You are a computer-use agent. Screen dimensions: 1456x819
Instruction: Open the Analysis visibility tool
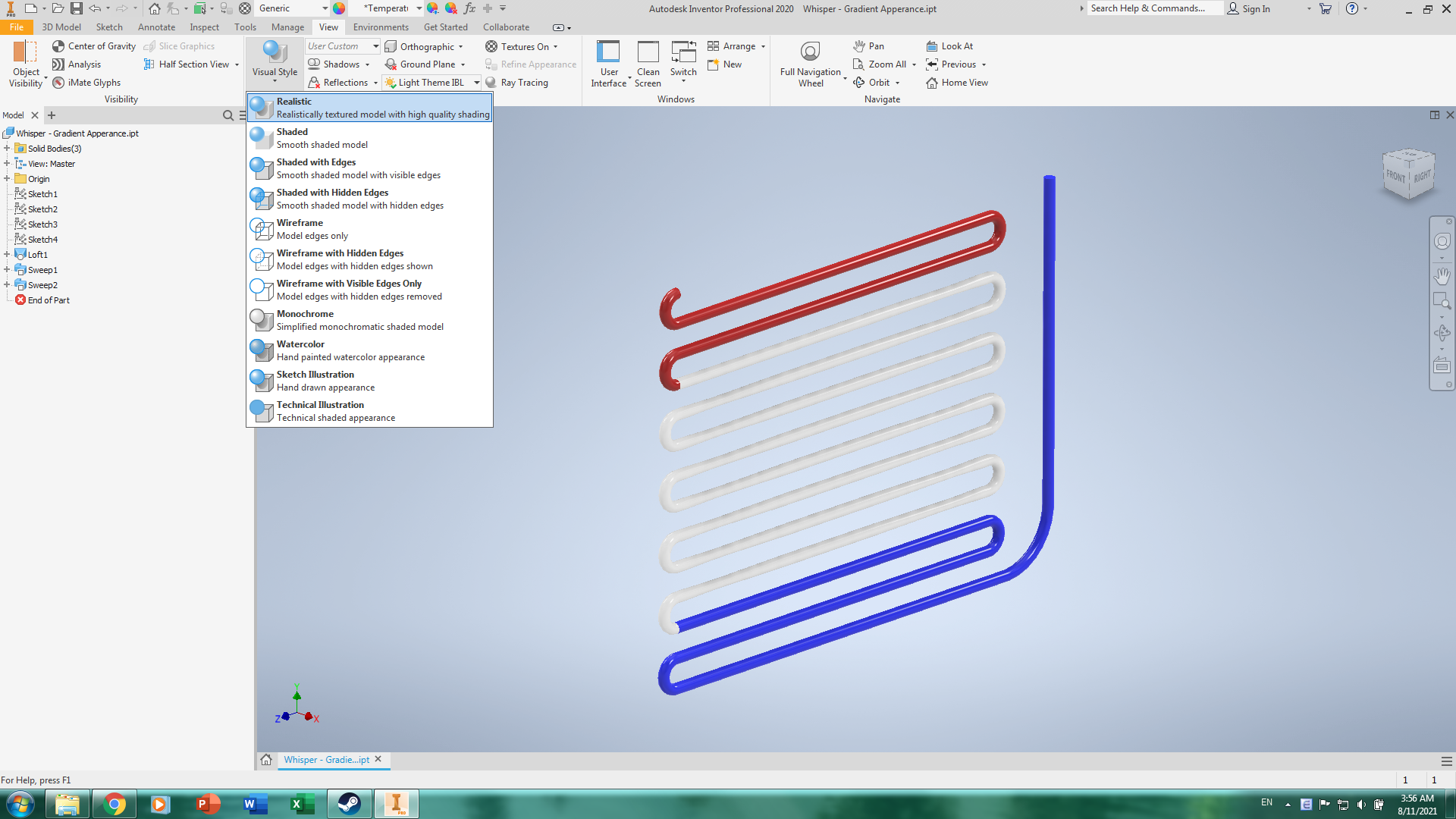[x=77, y=64]
